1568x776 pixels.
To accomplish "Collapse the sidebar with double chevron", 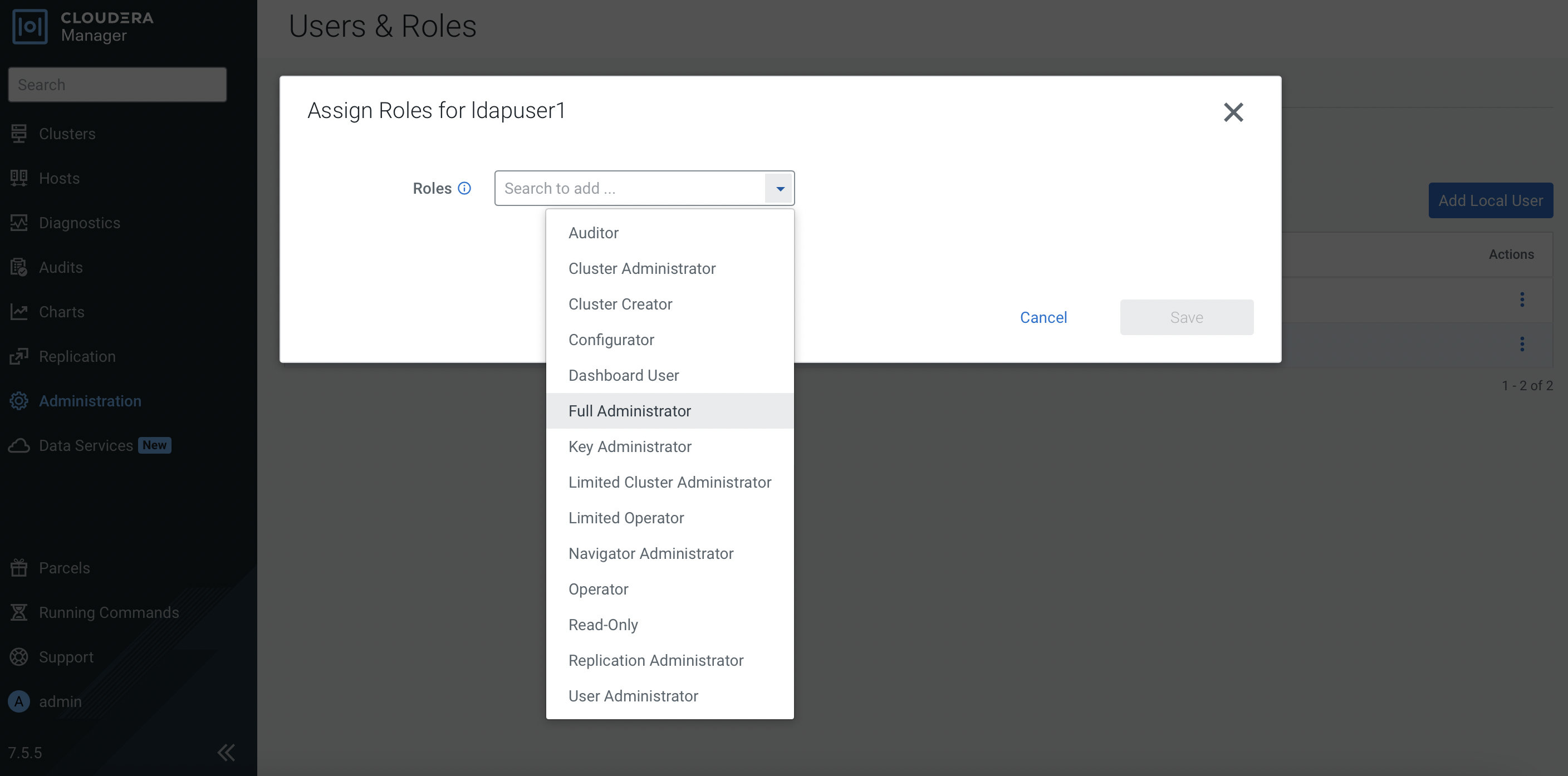I will pyautogui.click(x=227, y=753).
